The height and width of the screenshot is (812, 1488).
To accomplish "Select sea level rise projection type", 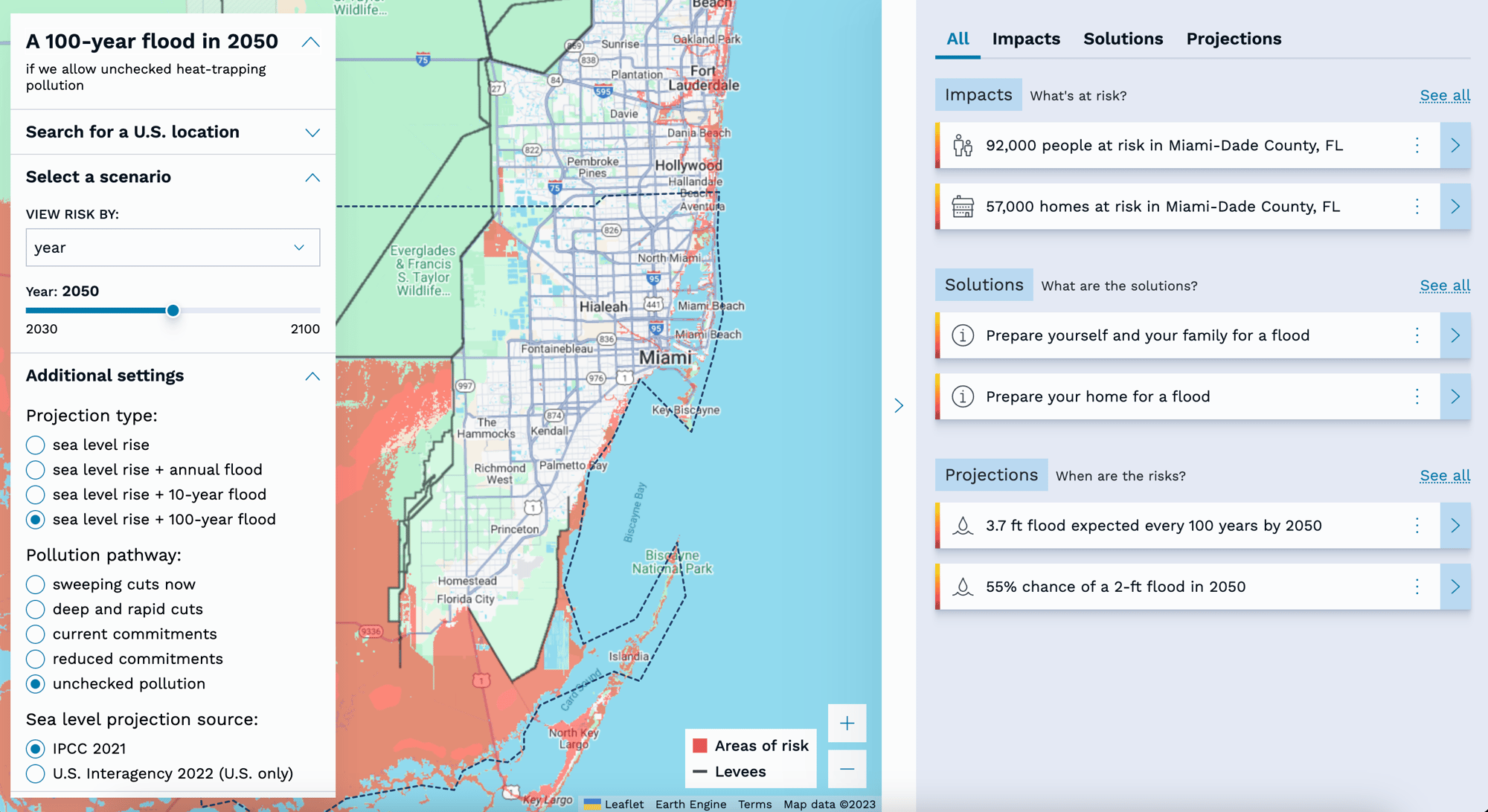I will point(36,445).
